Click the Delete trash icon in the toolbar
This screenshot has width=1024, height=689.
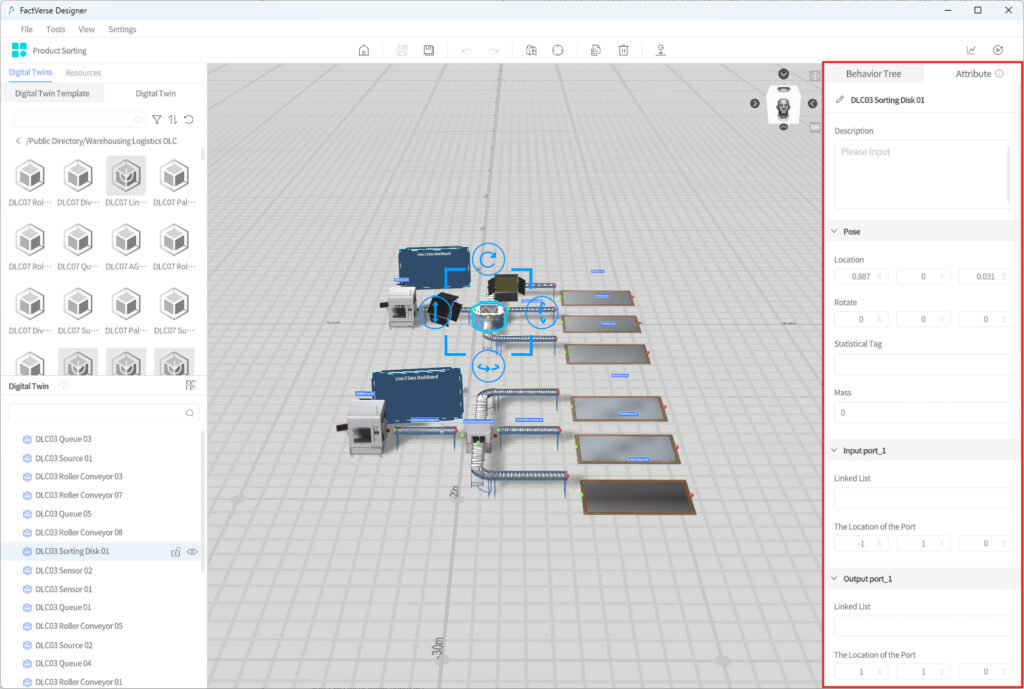[624, 50]
